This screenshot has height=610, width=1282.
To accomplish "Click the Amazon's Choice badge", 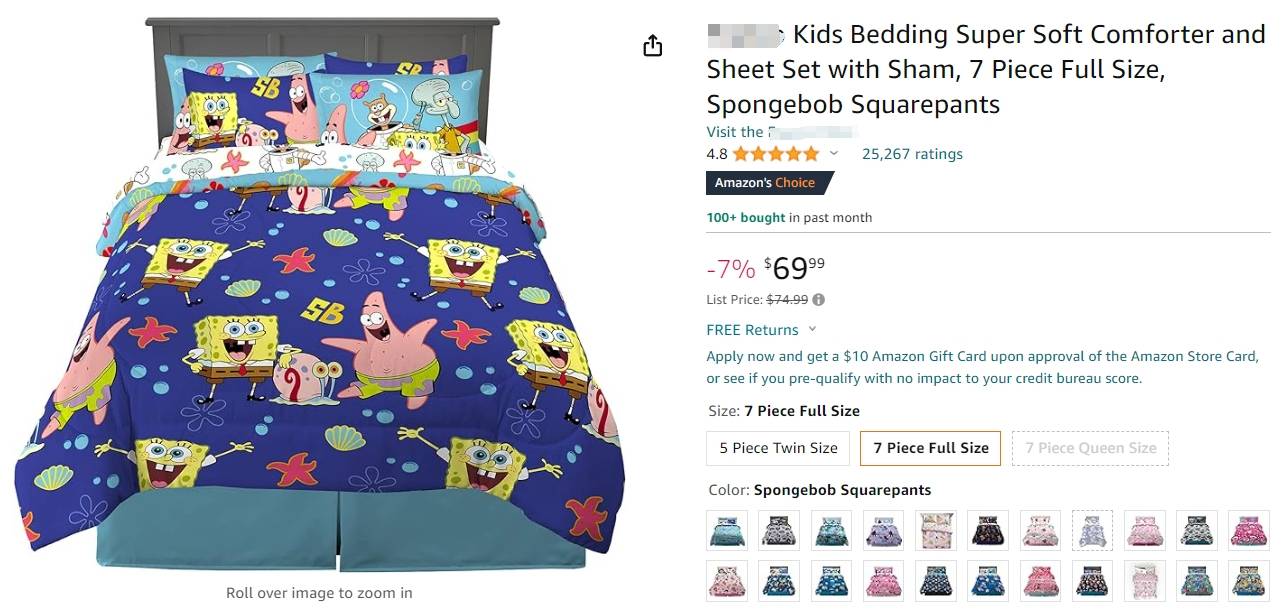I will coord(766,183).
